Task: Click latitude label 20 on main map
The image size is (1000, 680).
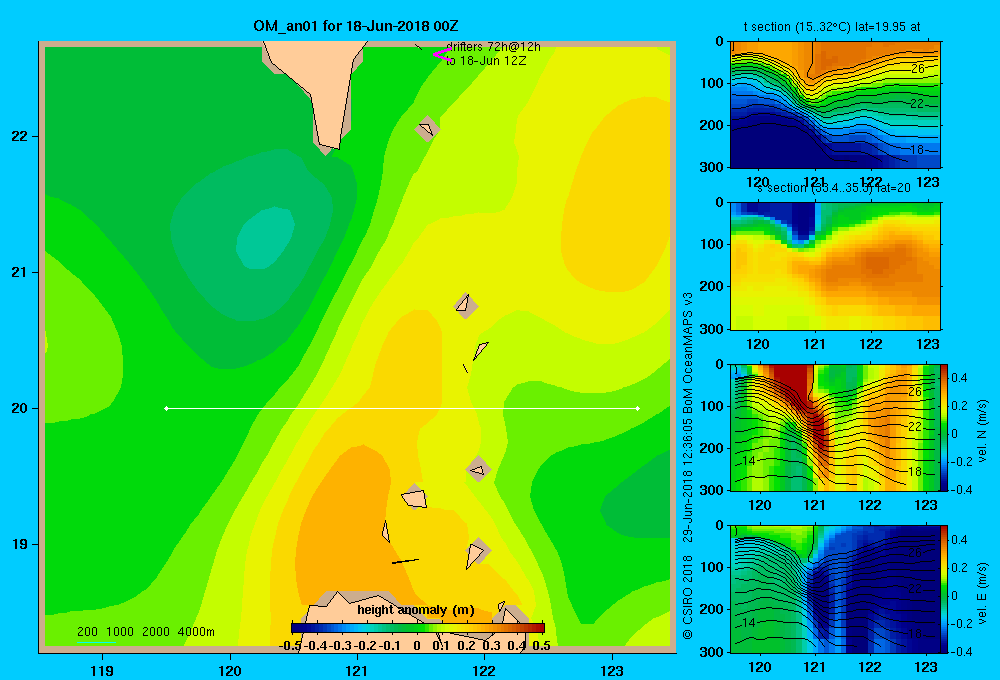Action: (x=20, y=408)
